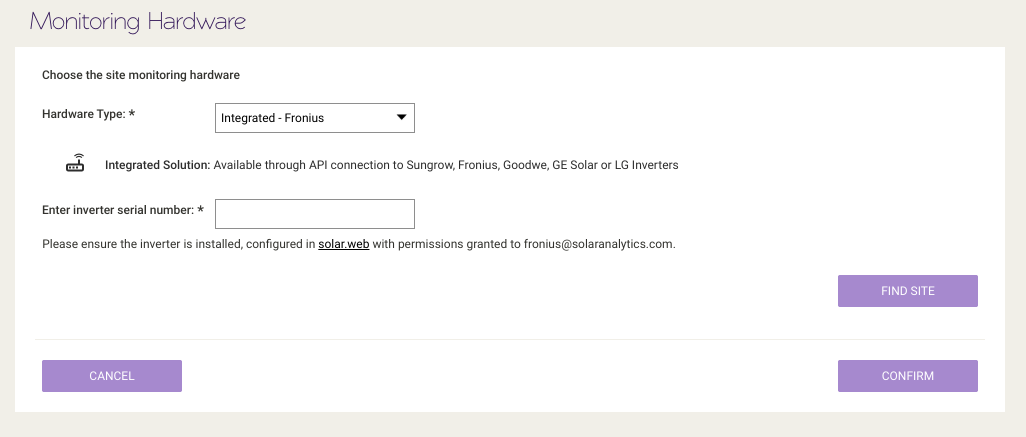Click 'Choose the site monitoring hardware' text
Viewport: 1026px width, 437px height.
coord(141,75)
